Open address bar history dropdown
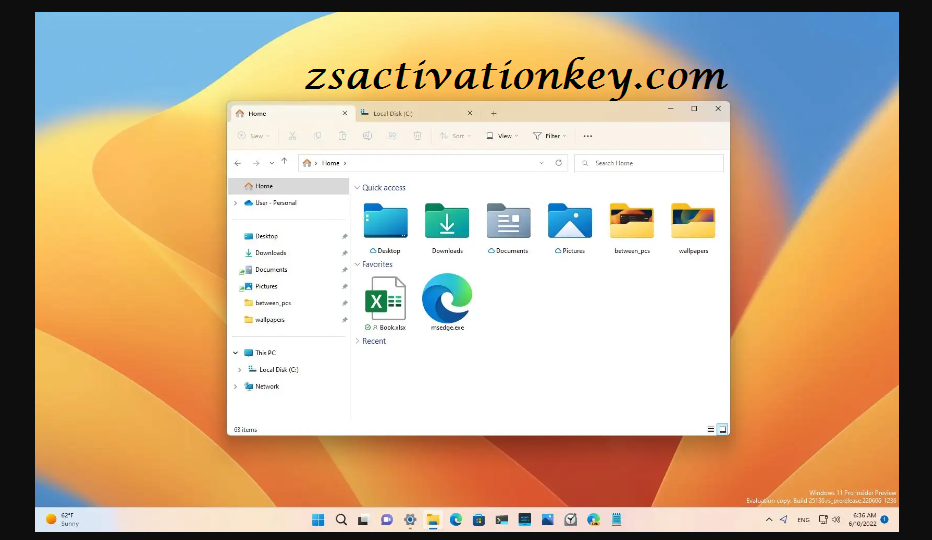932x540 pixels. 541,163
